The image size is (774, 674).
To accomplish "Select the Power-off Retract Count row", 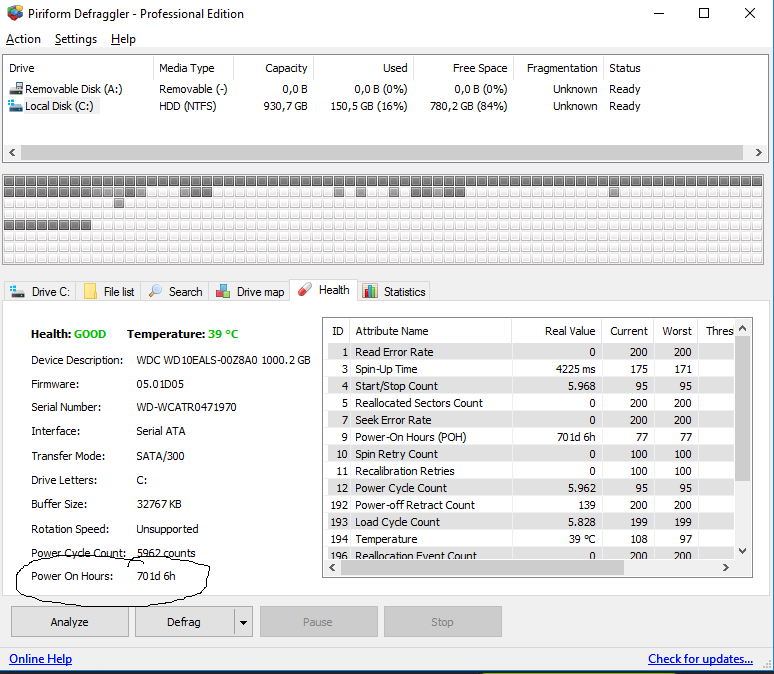I will coord(531,505).
